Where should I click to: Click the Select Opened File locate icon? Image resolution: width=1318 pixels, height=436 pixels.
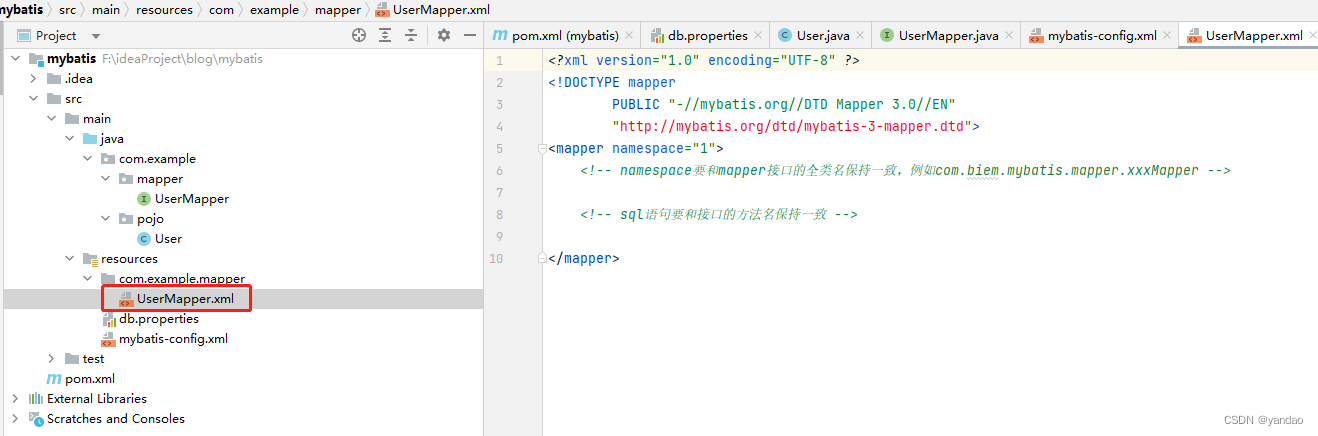coord(359,35)
